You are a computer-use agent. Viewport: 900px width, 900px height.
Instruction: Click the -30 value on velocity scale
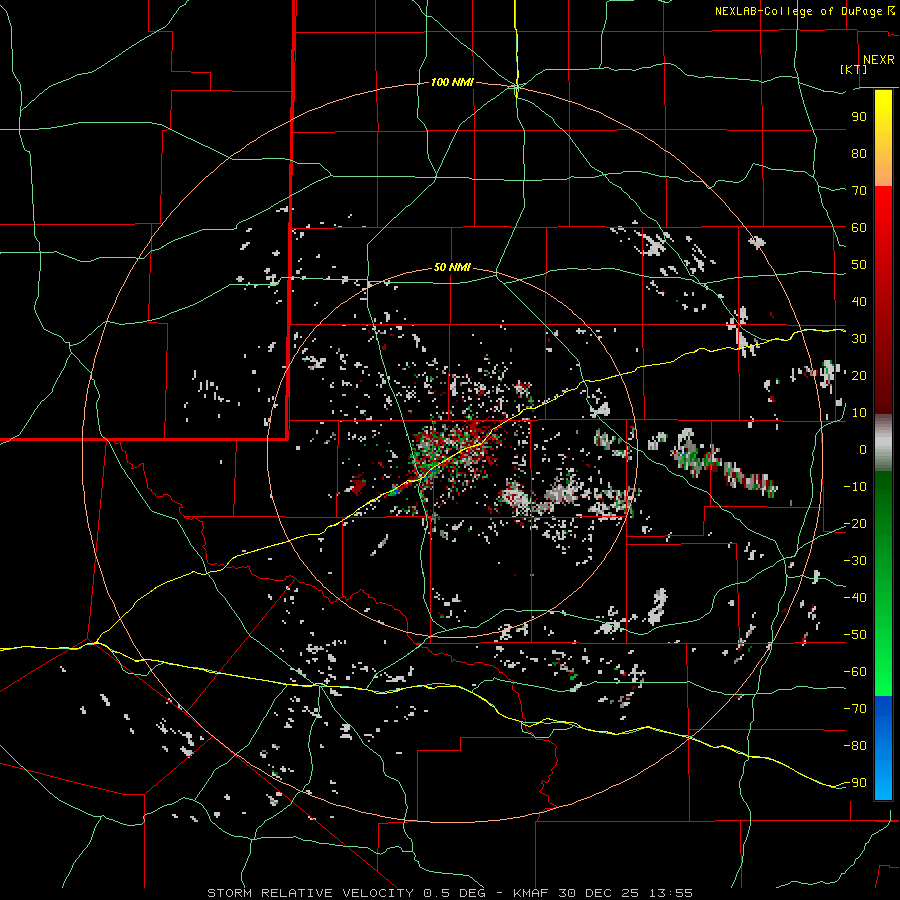855,561
